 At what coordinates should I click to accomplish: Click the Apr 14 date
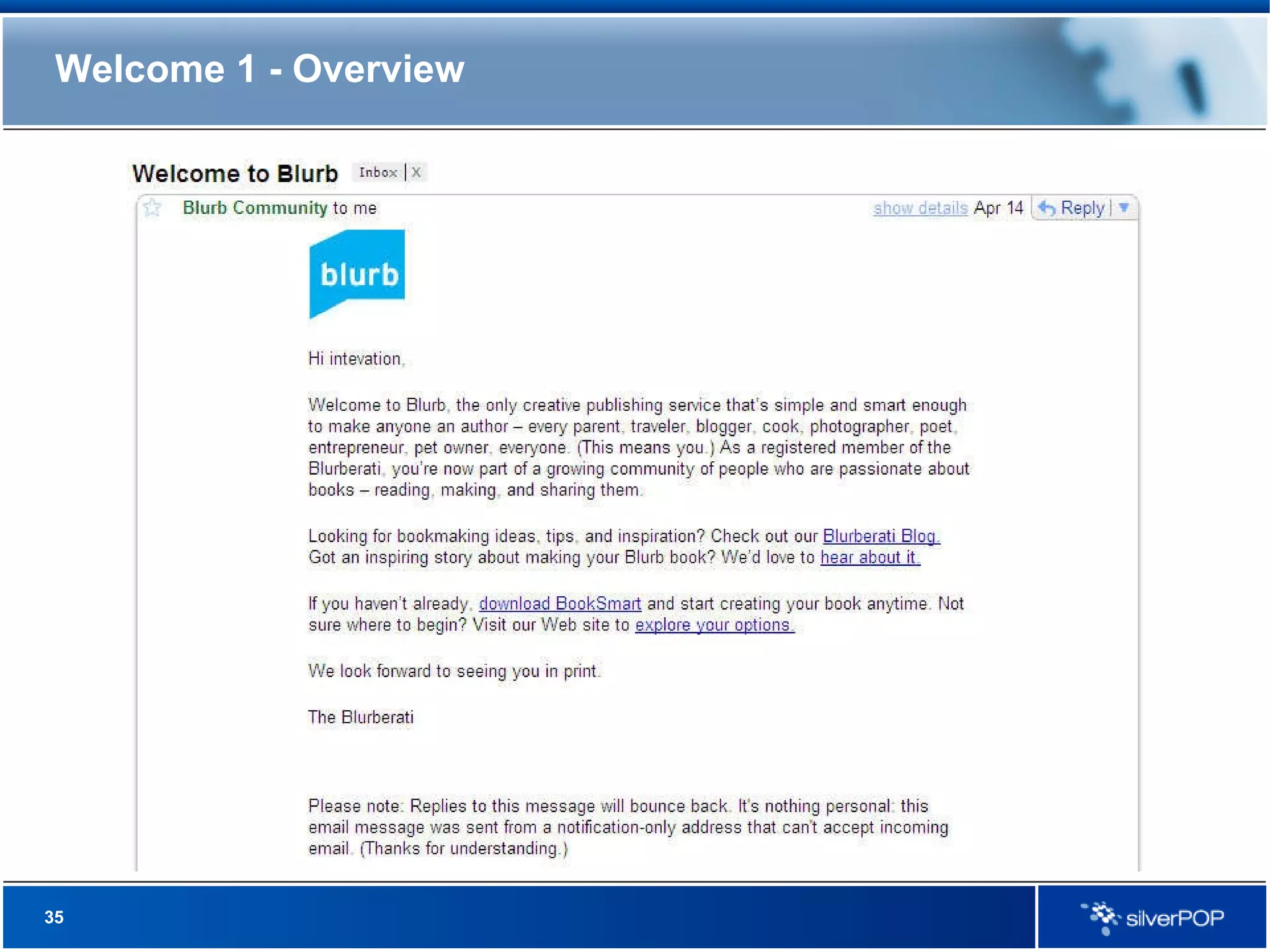pos(998,208)
